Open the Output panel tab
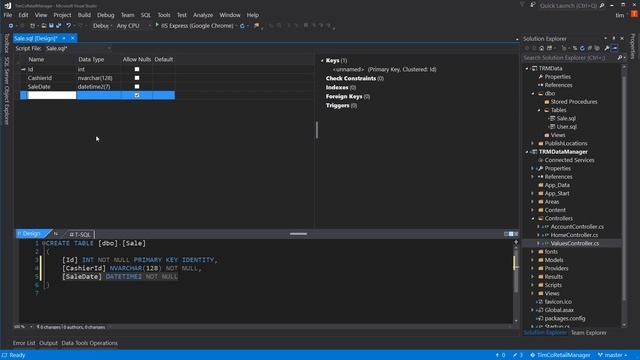 pyautogui.click(x=48, y=343)
